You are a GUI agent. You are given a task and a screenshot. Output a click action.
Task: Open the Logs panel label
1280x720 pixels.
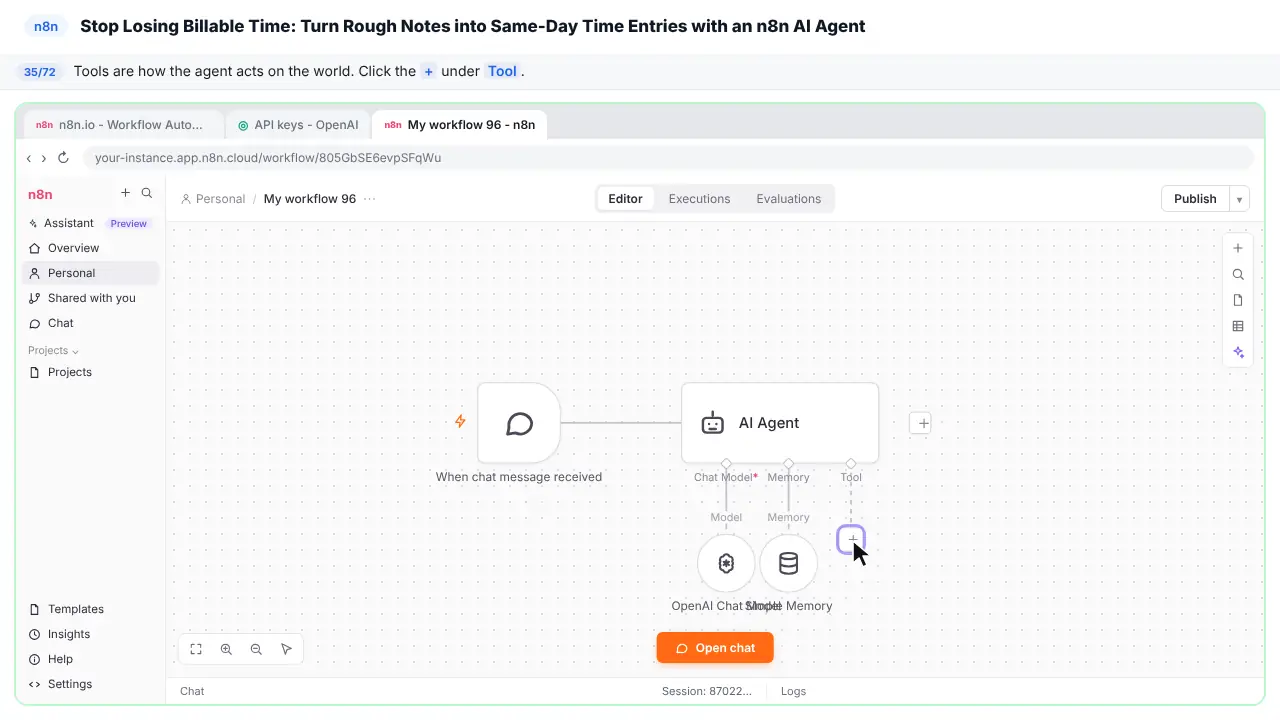793,691
